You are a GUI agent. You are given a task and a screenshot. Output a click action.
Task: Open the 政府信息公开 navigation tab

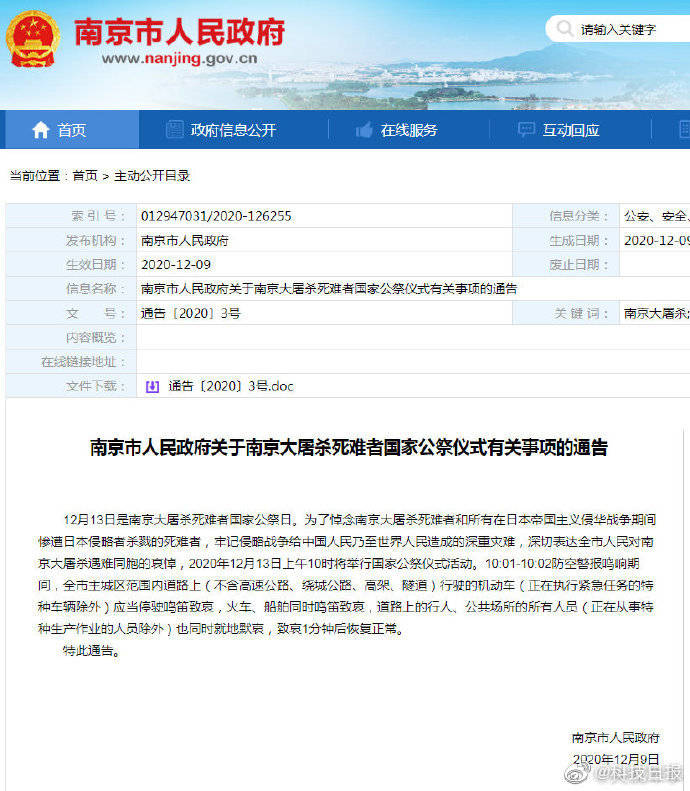pos(234,130)
